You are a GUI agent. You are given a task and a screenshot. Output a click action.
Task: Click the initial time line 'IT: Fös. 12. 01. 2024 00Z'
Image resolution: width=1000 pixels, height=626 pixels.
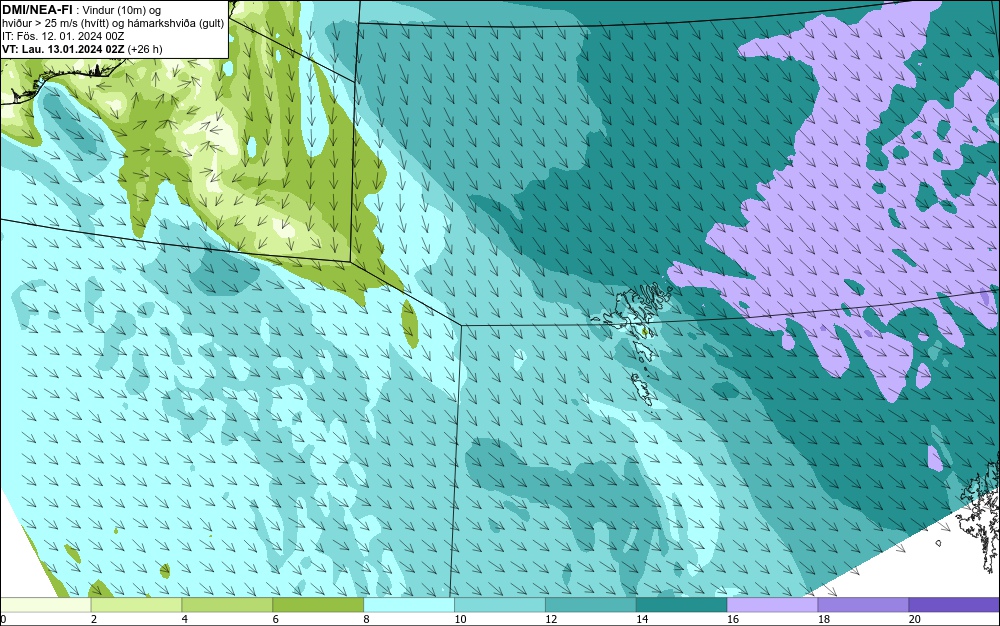click(x=63, y=36)
